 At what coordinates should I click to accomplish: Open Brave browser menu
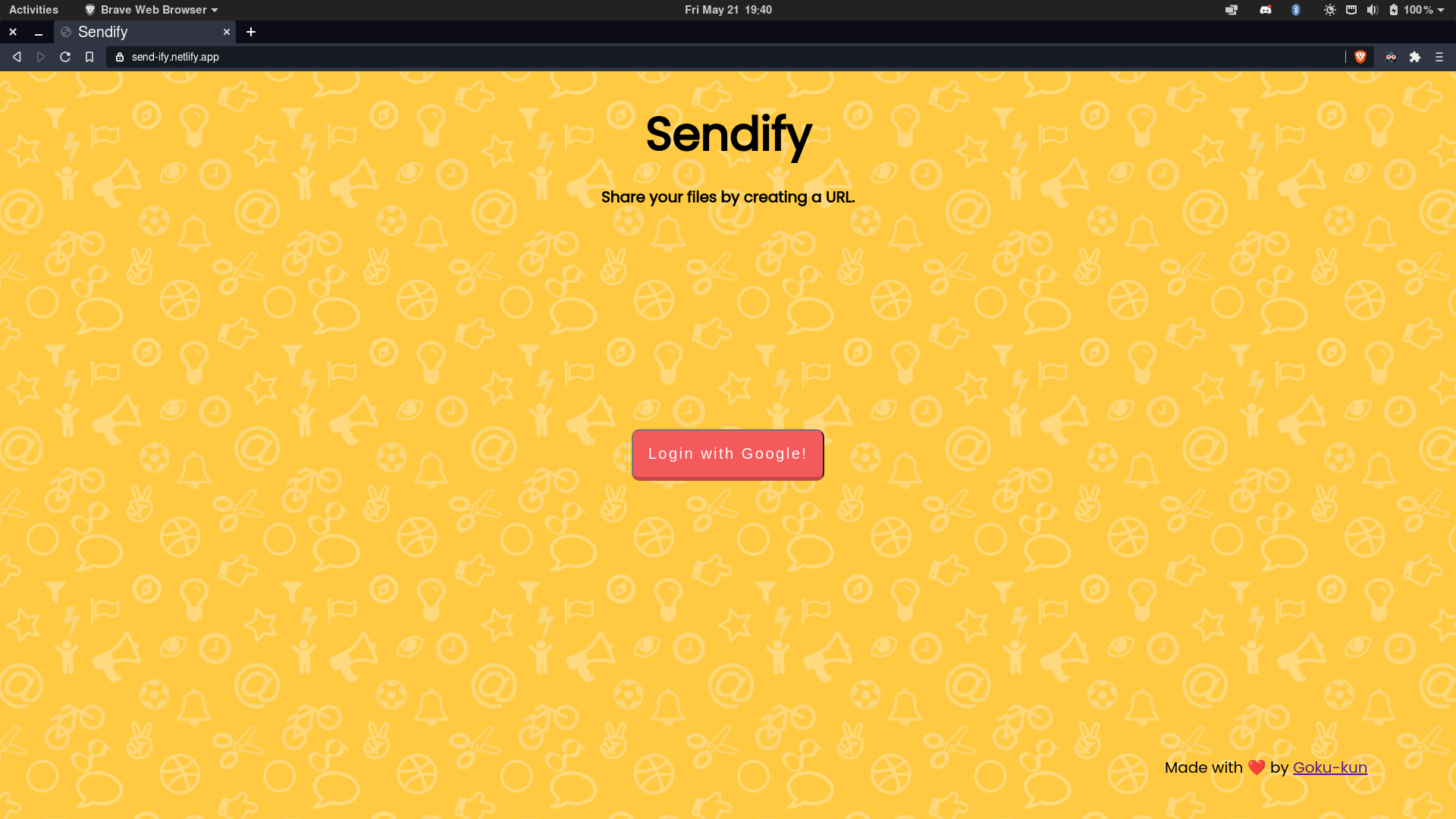tap(1441, 57)
